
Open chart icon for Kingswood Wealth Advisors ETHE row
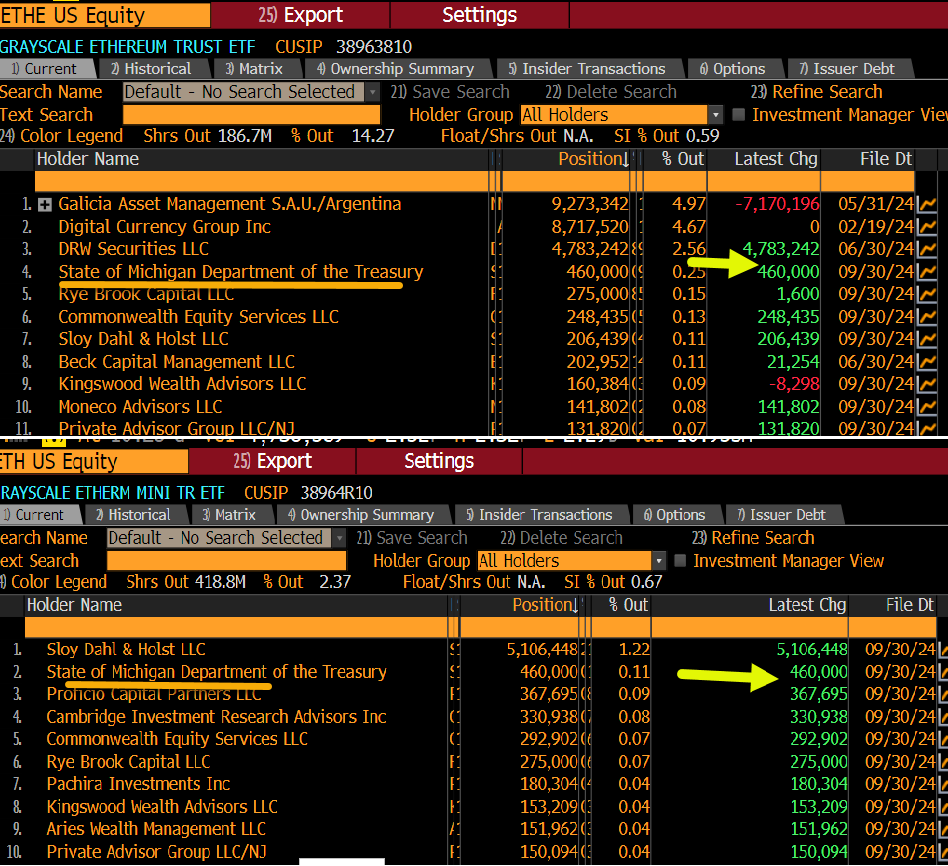927,384
